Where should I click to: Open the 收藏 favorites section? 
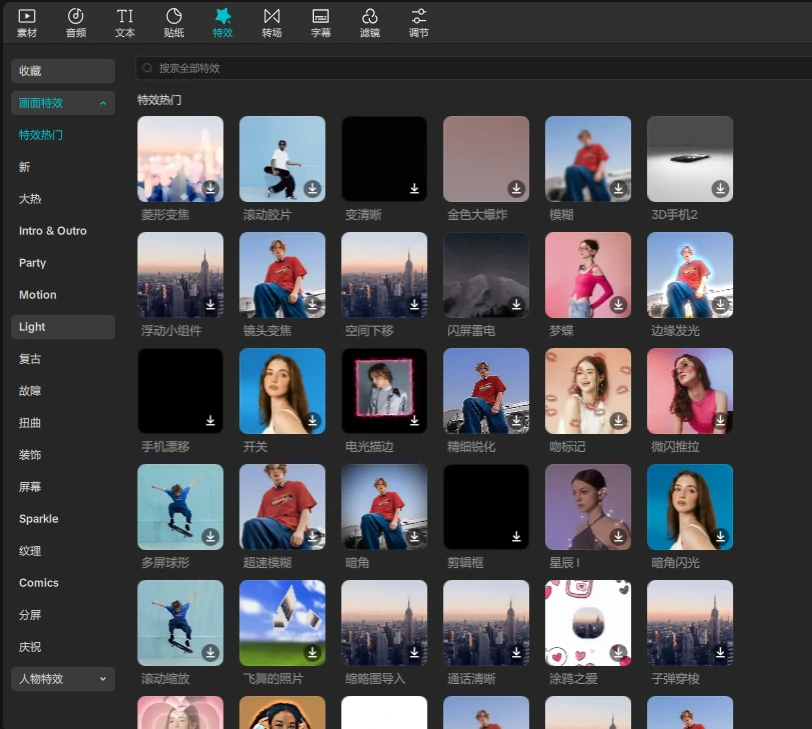coord(63,71)
